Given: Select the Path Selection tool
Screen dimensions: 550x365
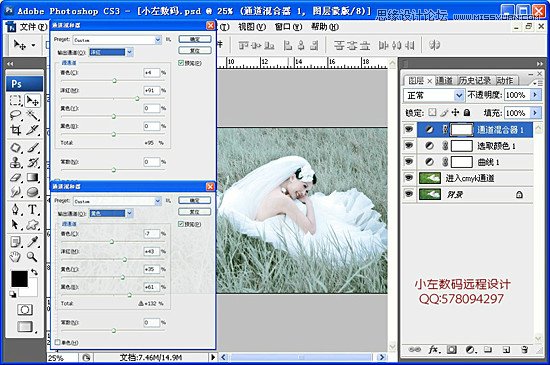Looking at the screenshot, I should [x=15, y=224].
